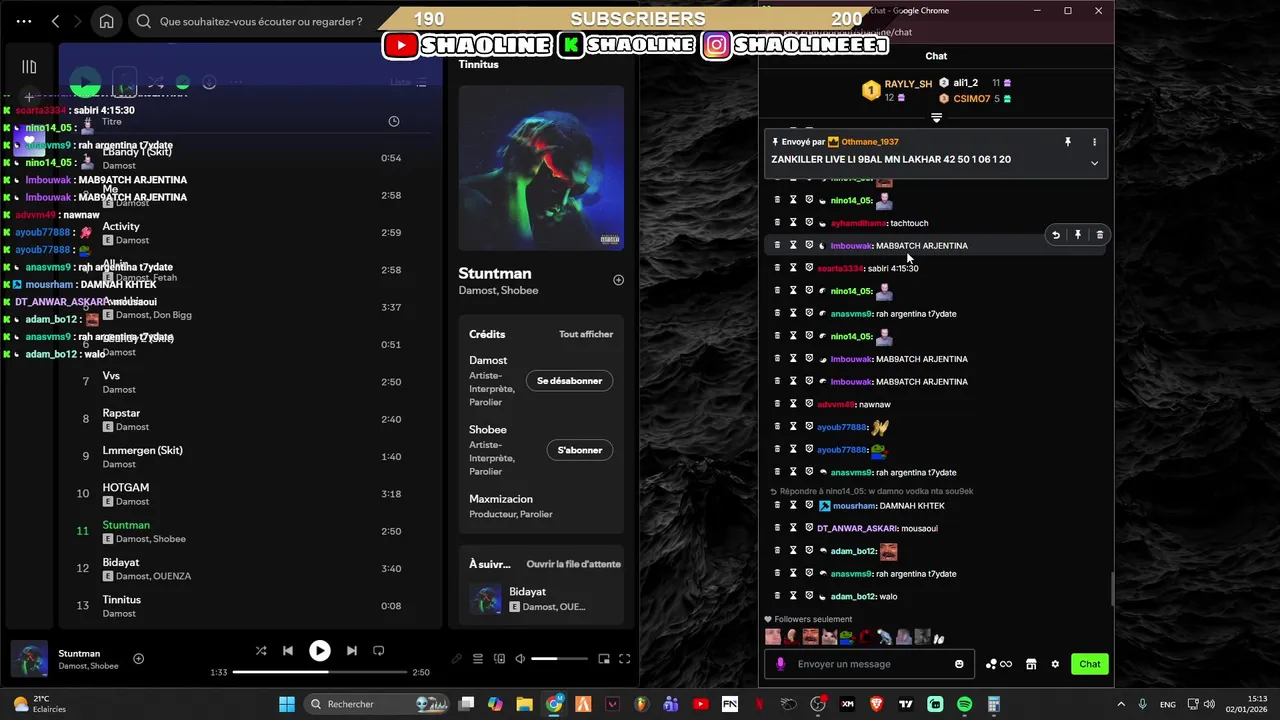Open Bidayat in the À suivre section

541,599
